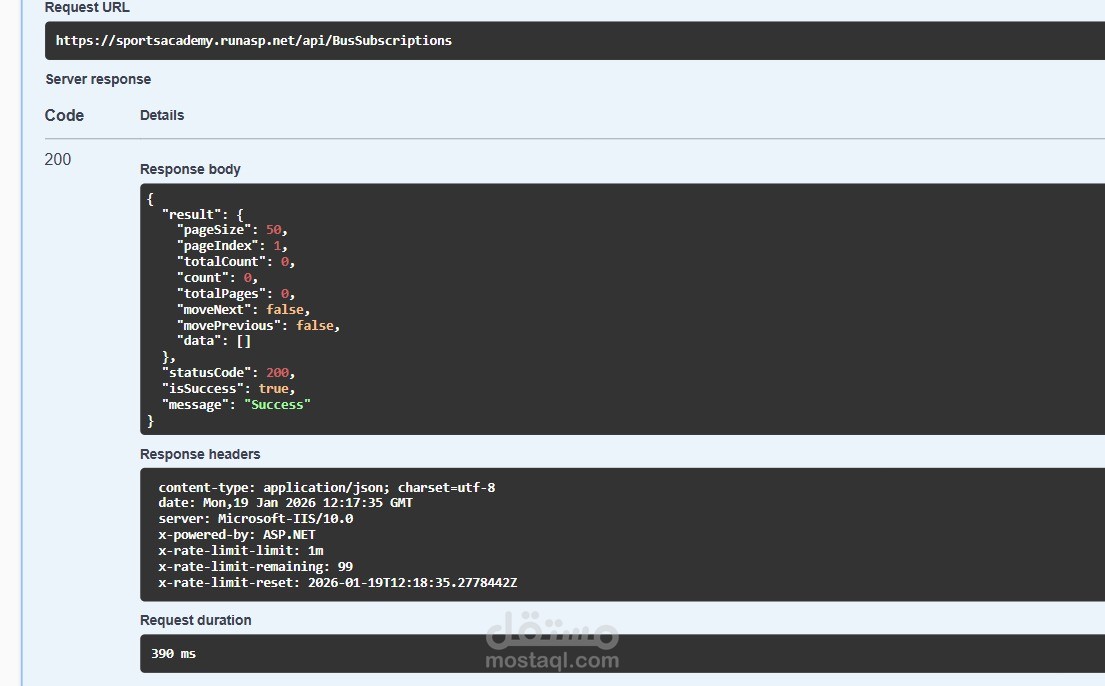Click the "totalCount": 0 line
Image resolution: width=1105 pixels, height=686 pixels.
click(236, 262)
